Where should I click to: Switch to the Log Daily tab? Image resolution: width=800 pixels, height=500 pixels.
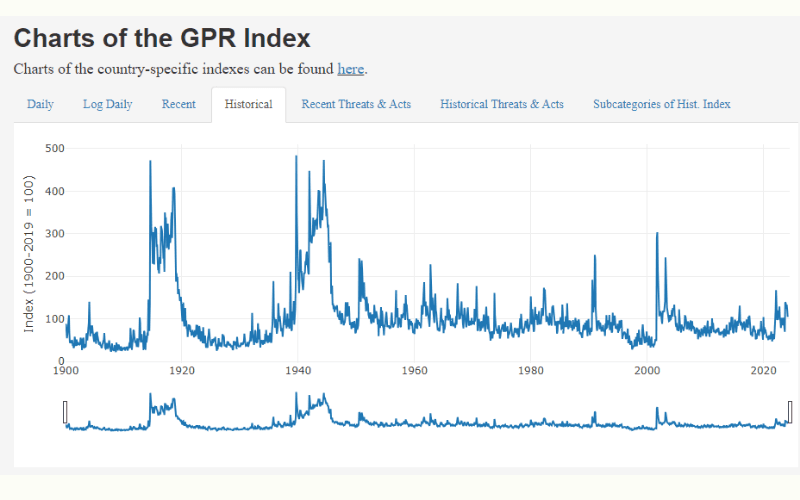coord(107,105)
